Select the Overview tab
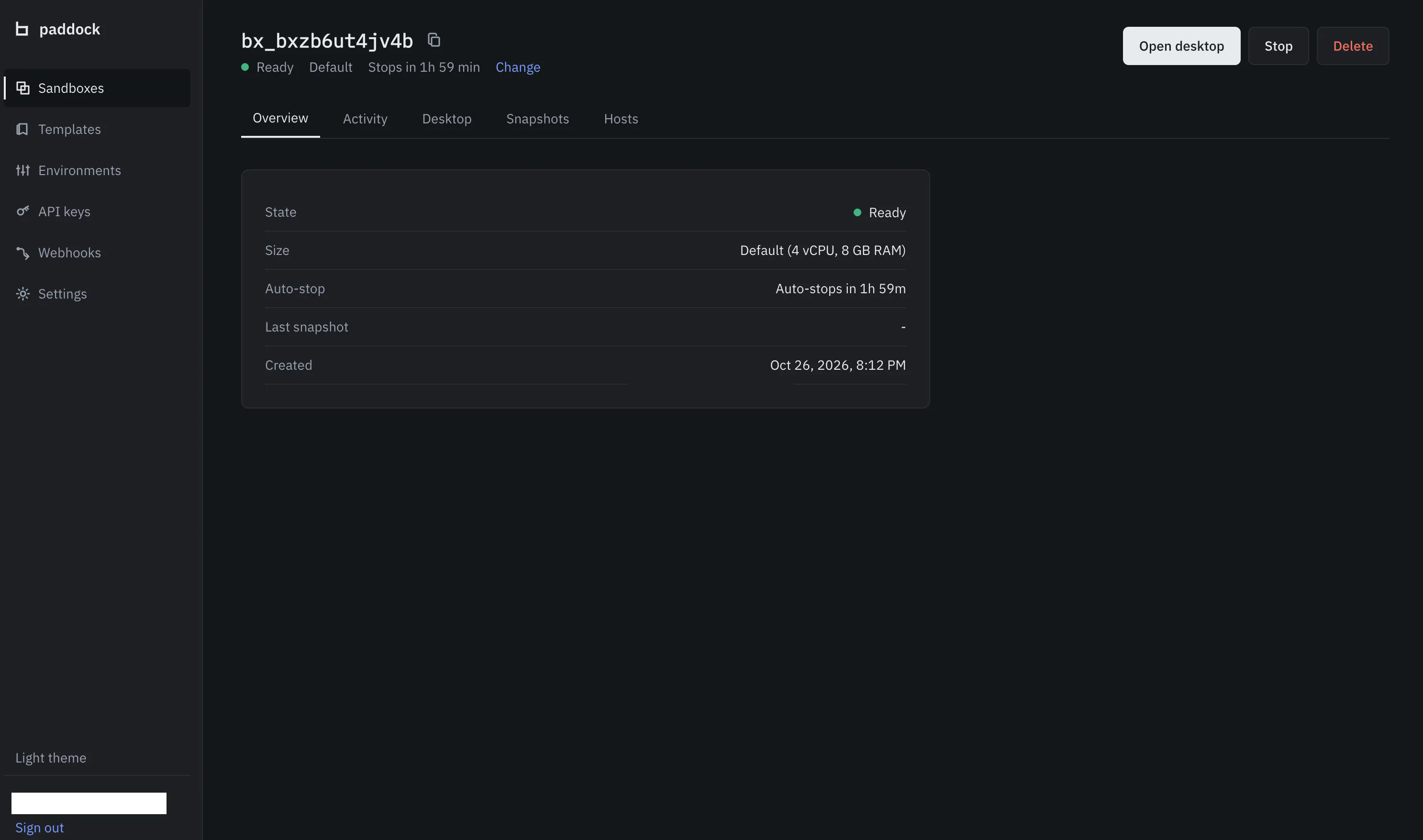 click(x=280, y=118)
